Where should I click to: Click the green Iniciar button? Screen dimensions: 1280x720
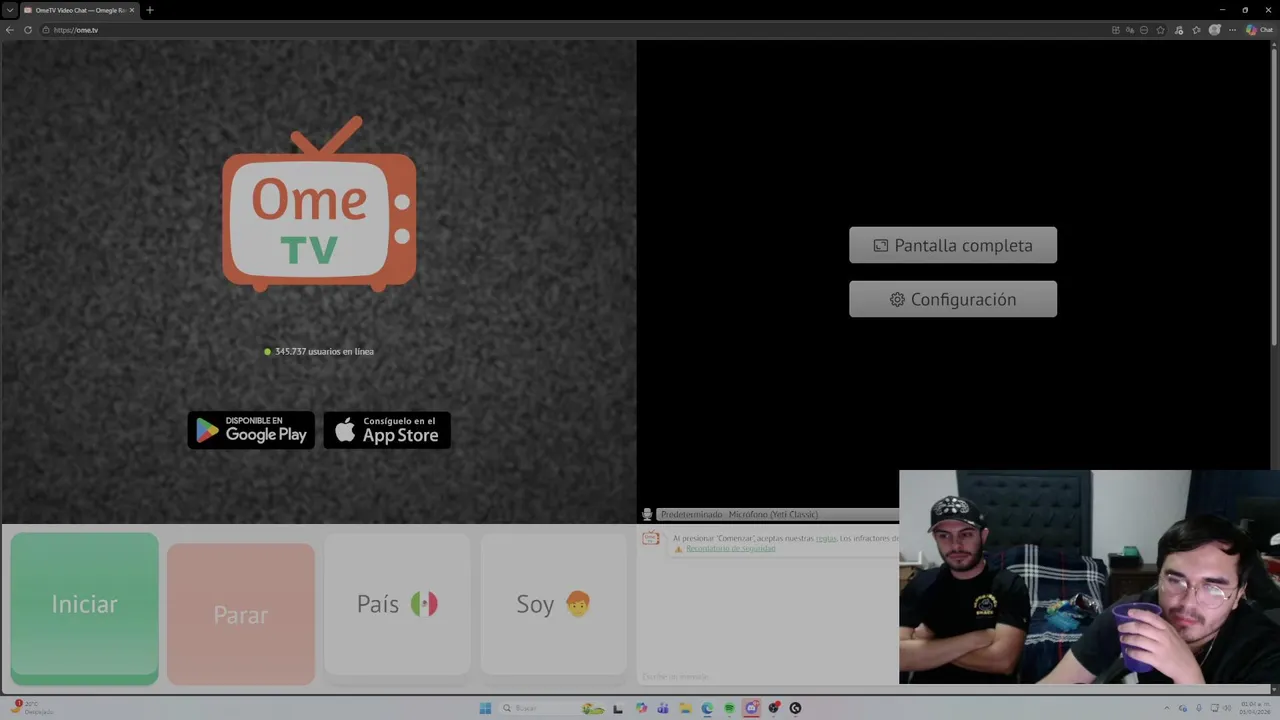click(84, 608)
